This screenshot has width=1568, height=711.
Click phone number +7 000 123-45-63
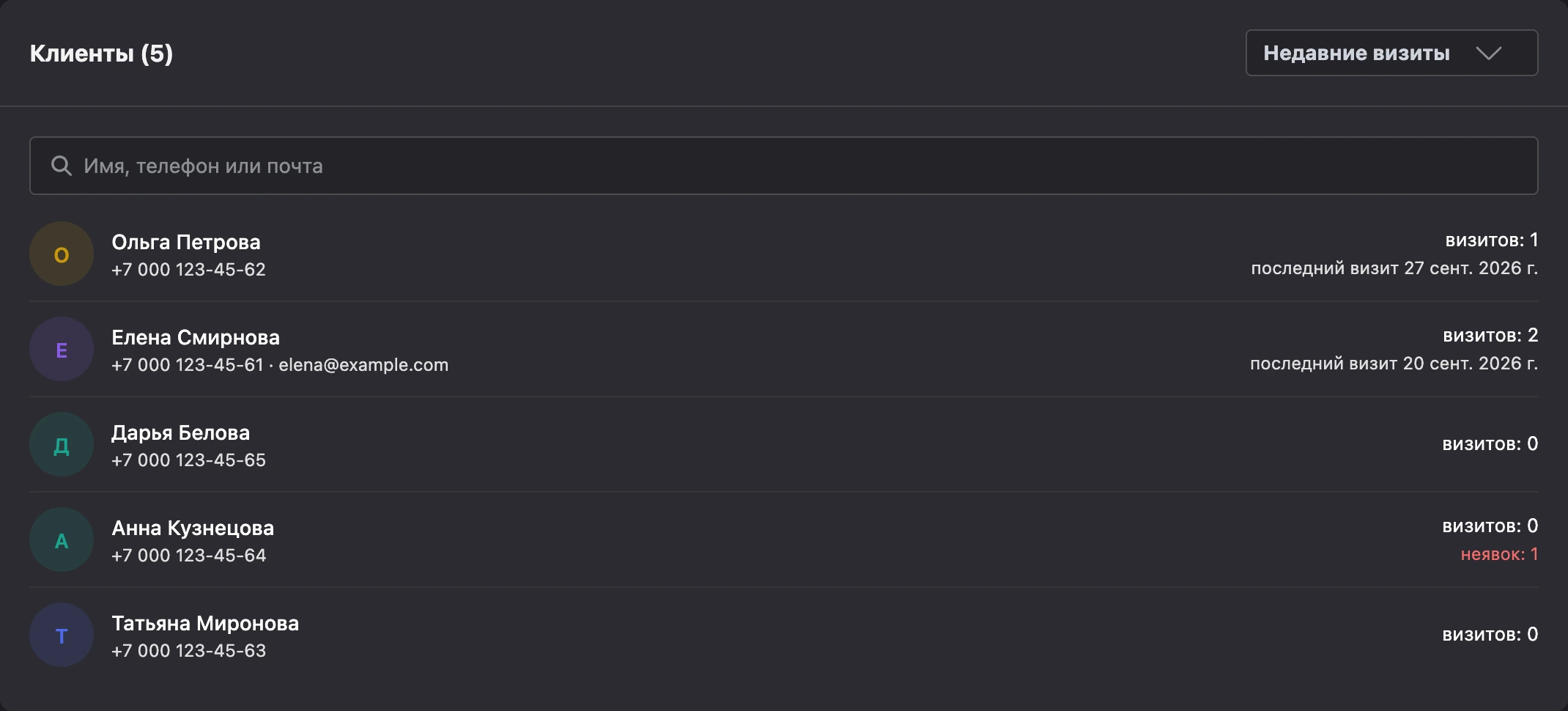189,651
